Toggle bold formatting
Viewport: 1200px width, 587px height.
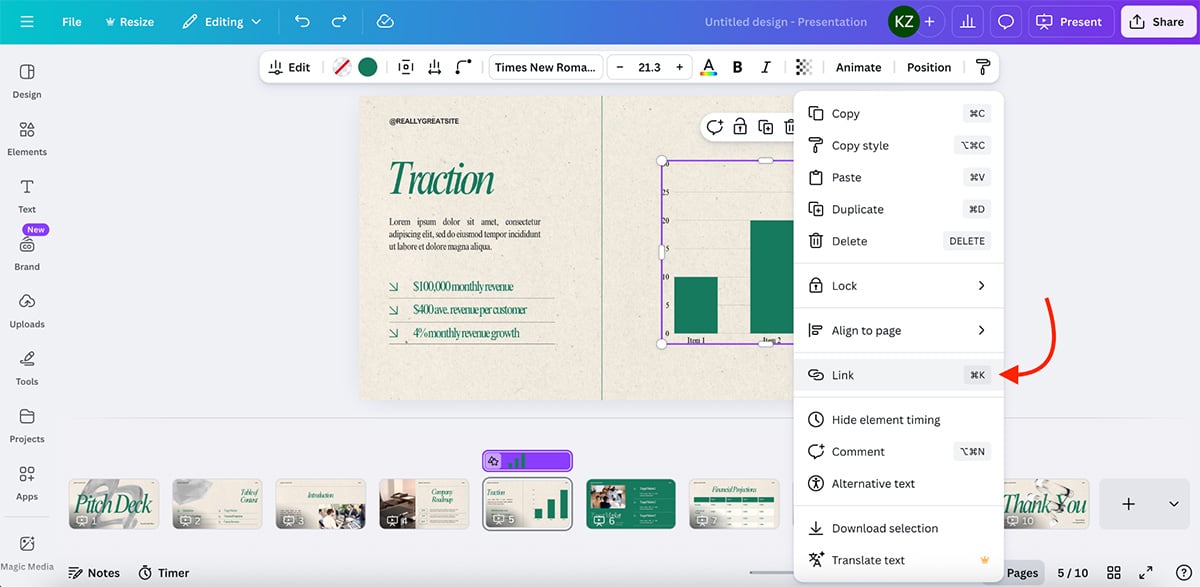[x=737, y=66]
